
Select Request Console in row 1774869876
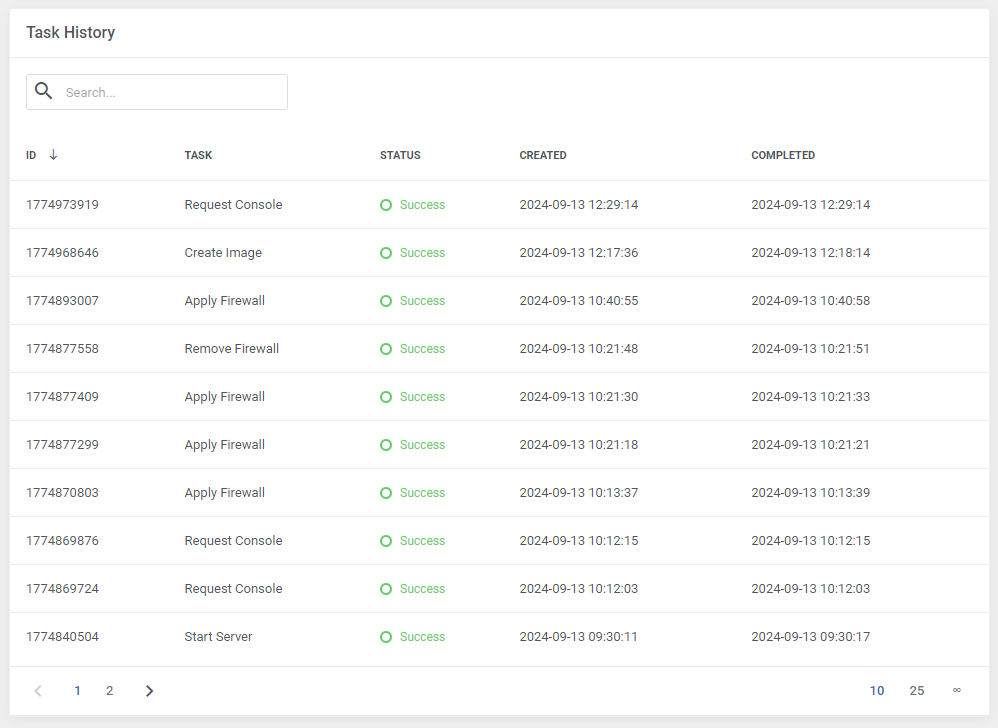pos(233,542)
